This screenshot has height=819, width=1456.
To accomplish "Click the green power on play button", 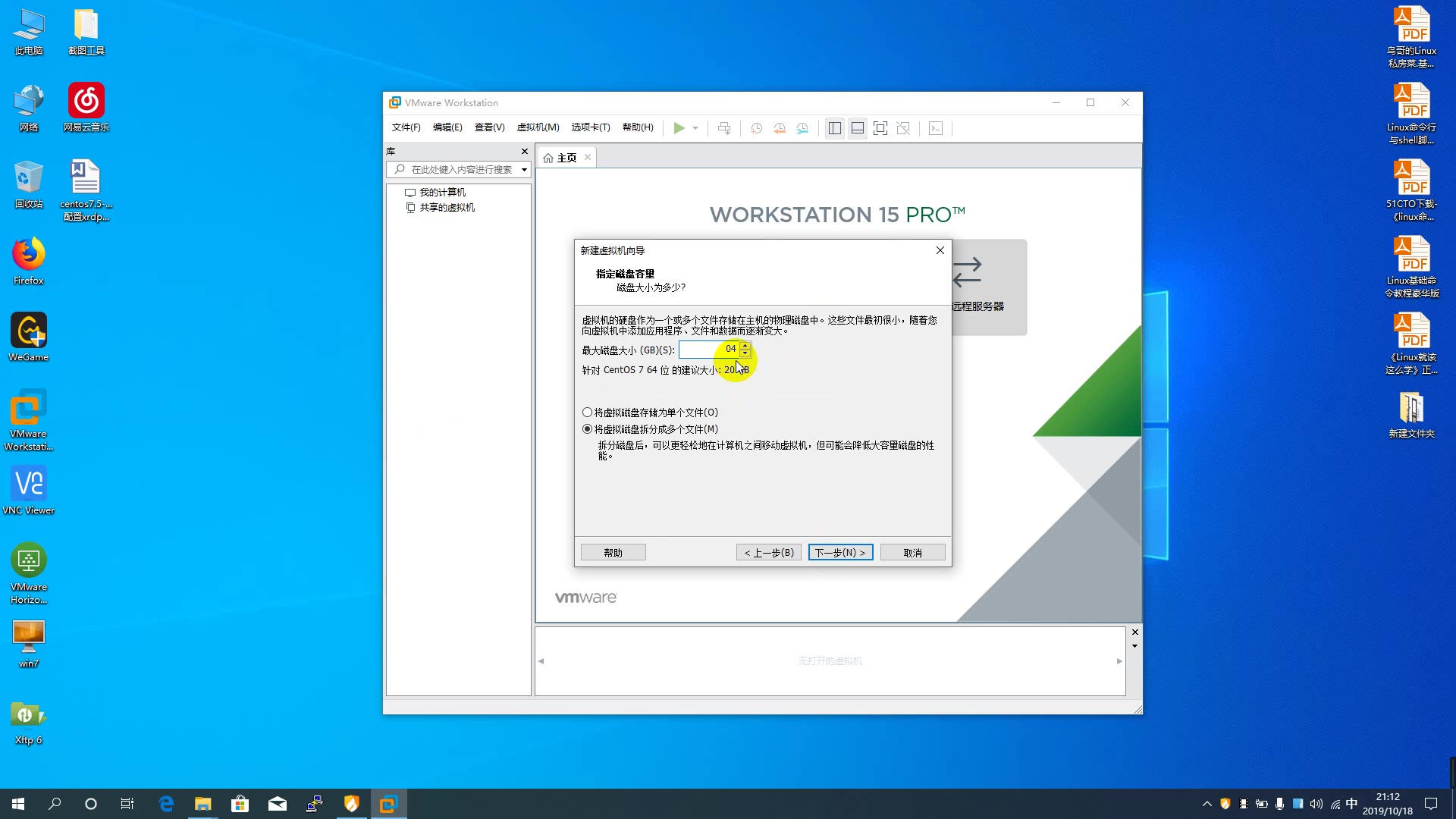I will pos(679,128).
